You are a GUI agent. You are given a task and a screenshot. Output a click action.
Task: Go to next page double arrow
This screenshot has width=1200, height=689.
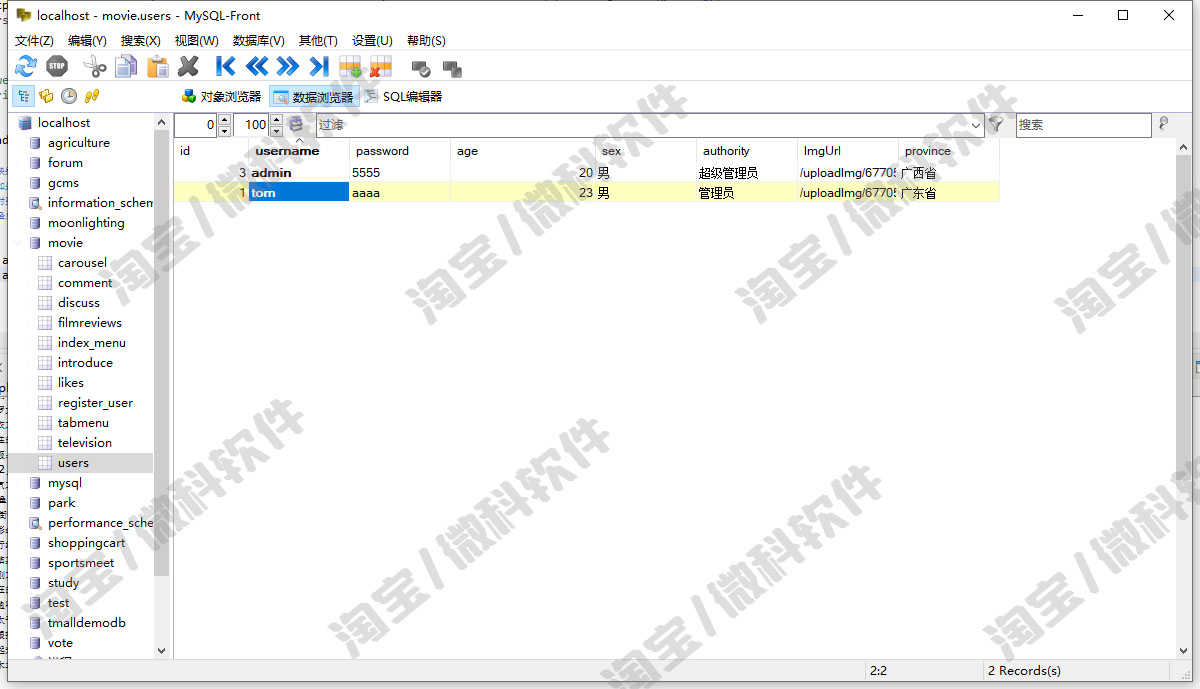click(288, 67)
